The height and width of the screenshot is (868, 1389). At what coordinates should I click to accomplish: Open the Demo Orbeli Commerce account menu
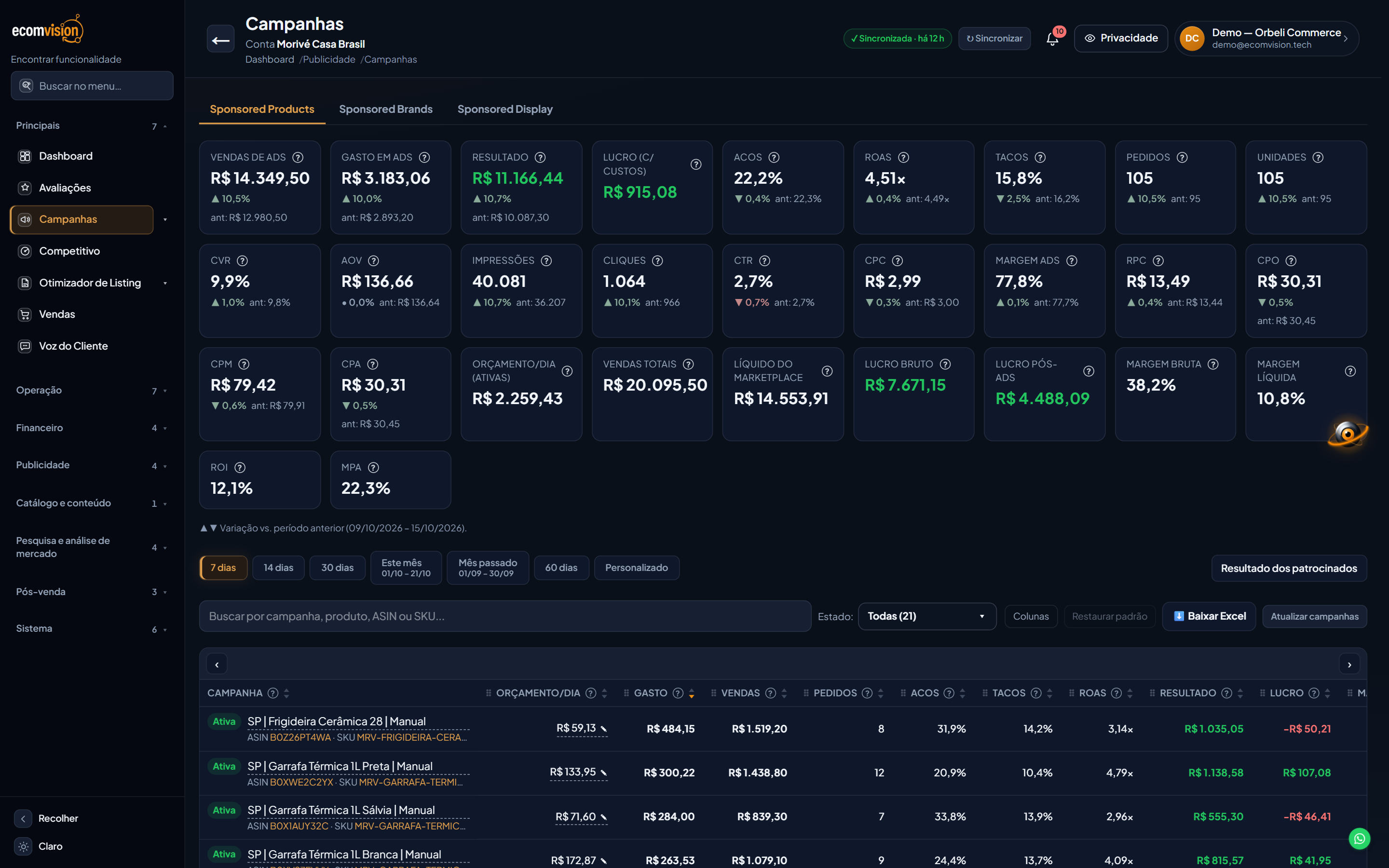(x=1267, y=39)
